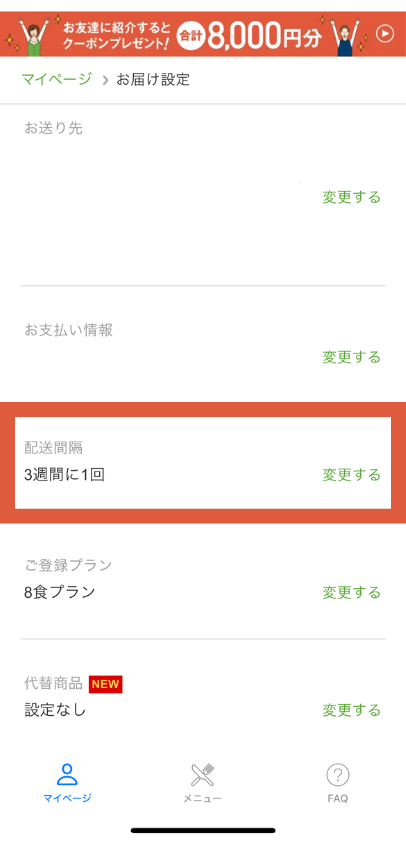406x842 pixels.
Task: Open the FAQ question mark icon
Action: click(x=338, y=775)
